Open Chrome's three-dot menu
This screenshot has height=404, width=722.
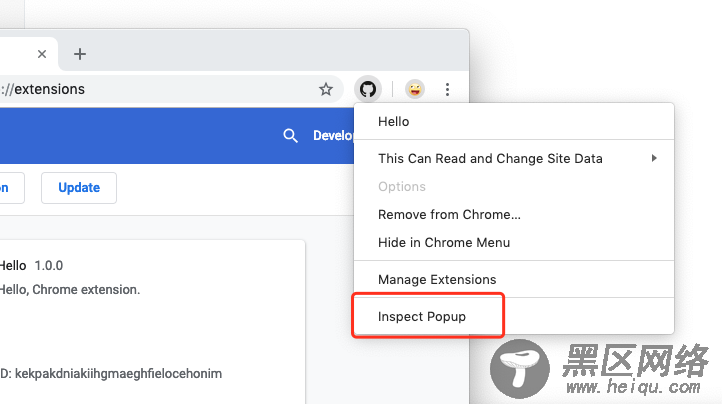click(447, 89)
